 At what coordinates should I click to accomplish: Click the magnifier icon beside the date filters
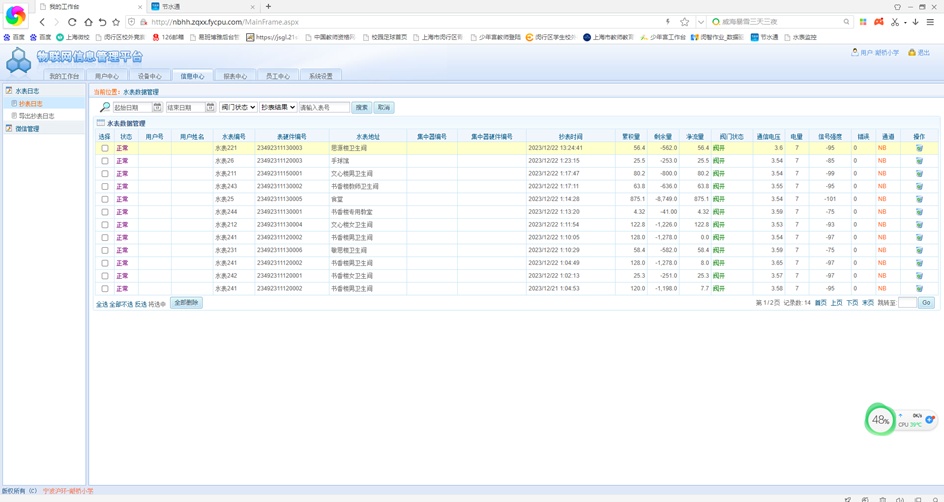pos(105,107)
